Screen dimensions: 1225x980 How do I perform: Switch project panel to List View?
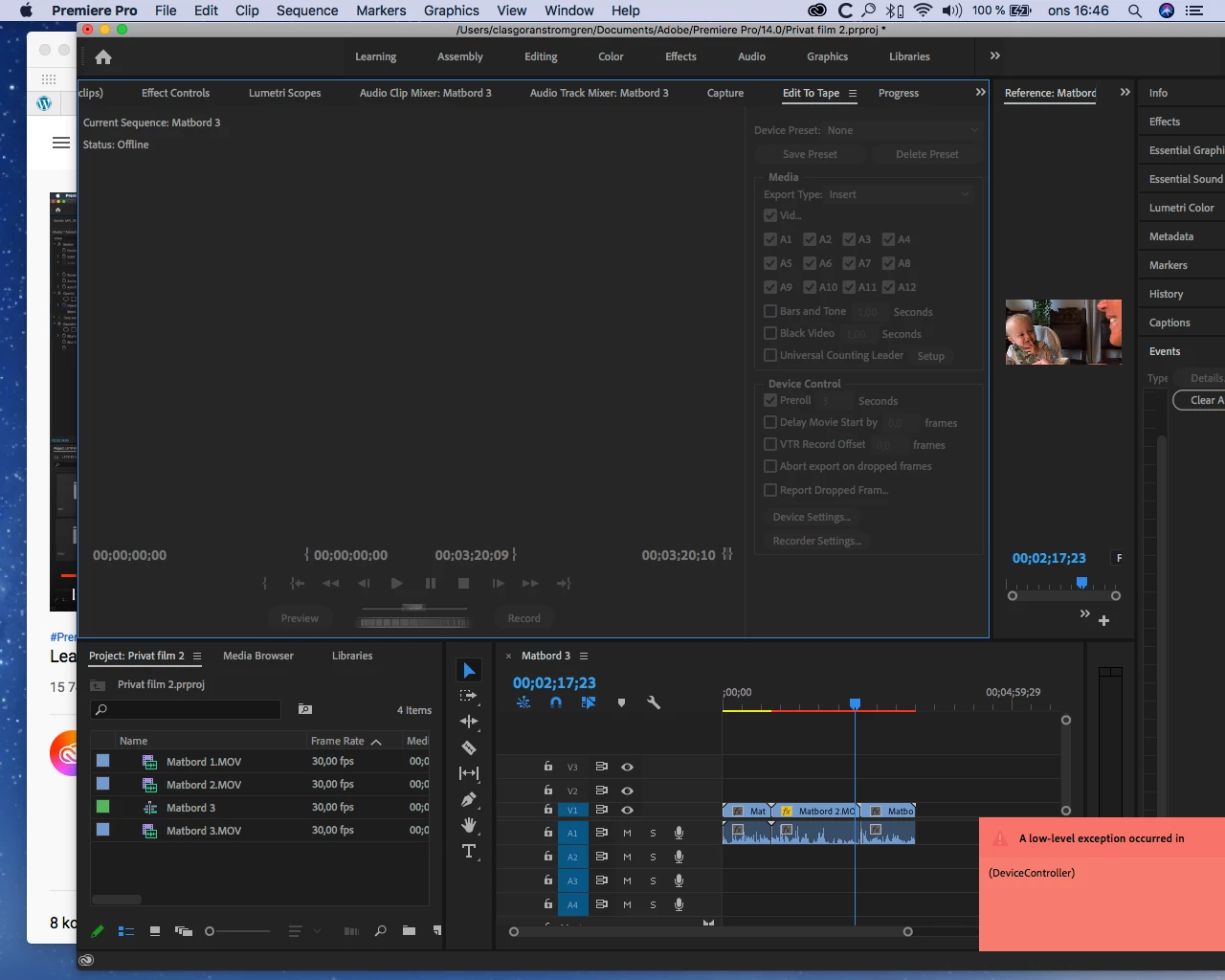pos(125,931)
